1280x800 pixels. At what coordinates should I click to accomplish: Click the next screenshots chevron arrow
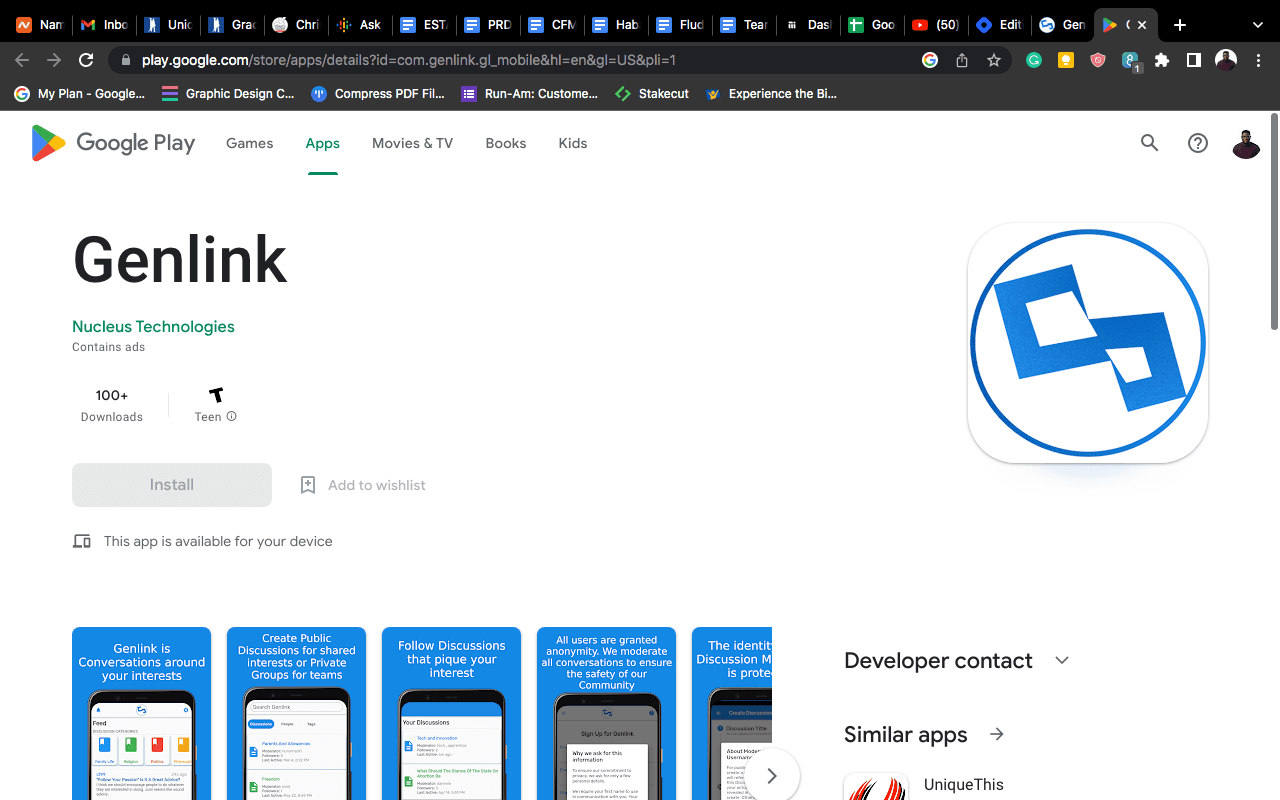(x=771, y=775)
